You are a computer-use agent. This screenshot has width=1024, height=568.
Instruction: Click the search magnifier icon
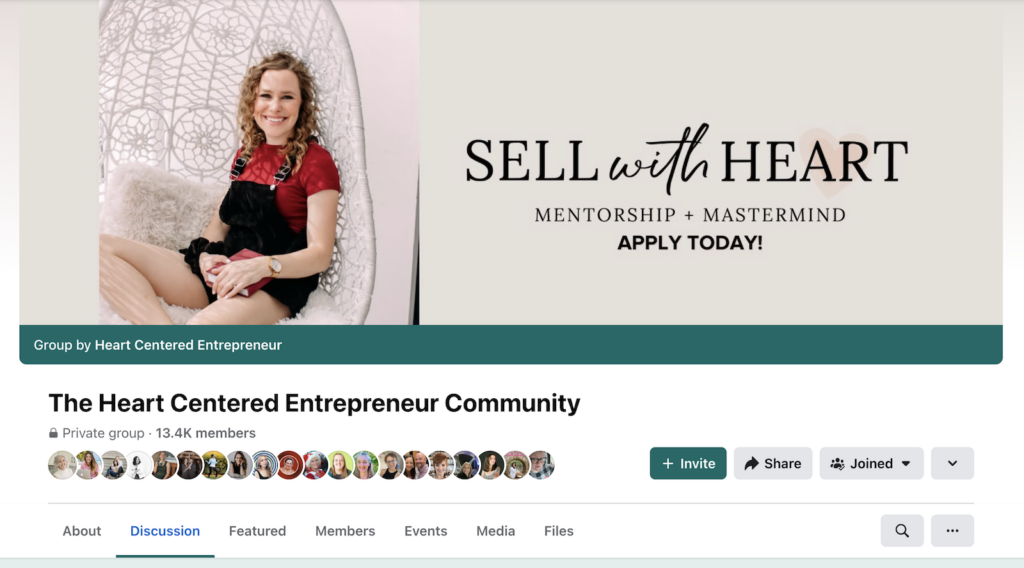pos(902,531)
